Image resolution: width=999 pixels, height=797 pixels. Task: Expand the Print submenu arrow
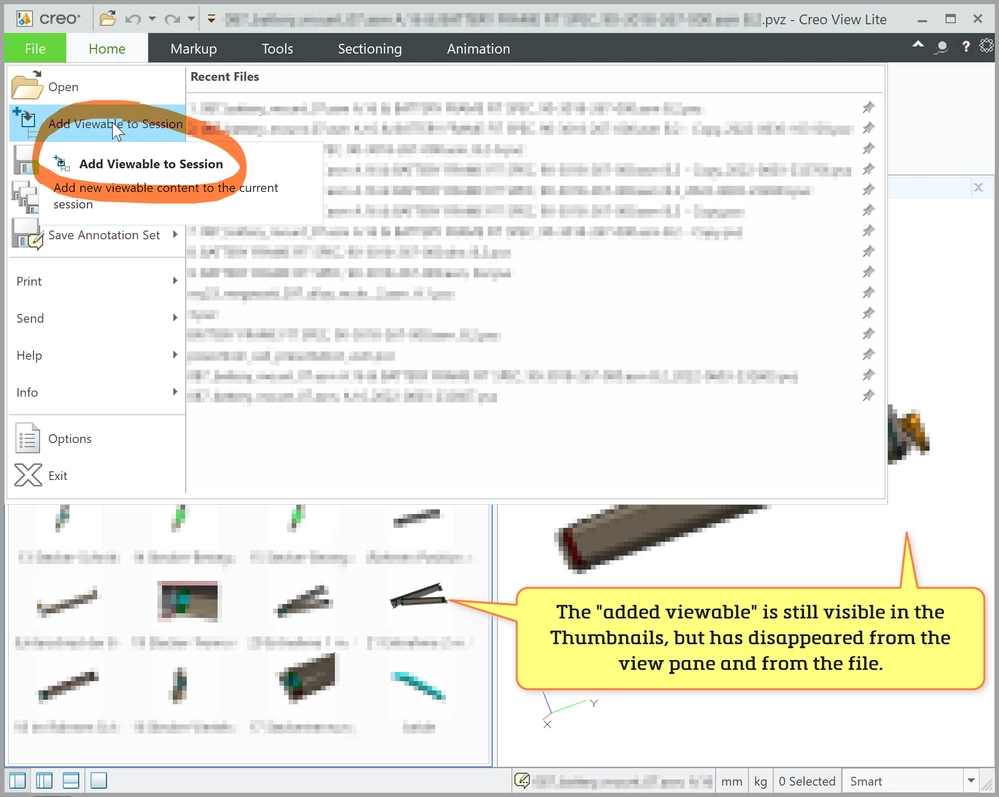pos(177,281)
